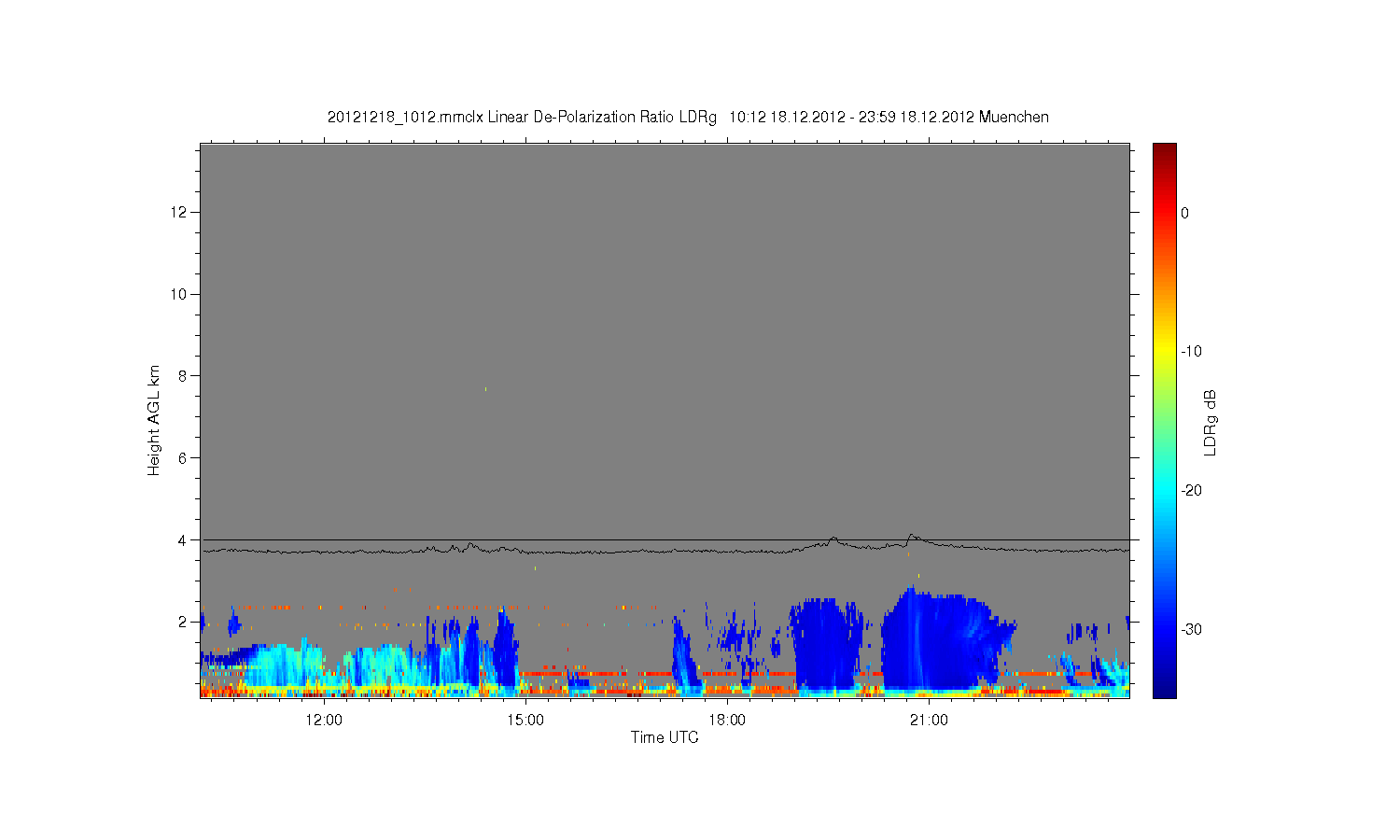
Task: Click the 'Height AGL km' y-axis label
Action: click(x=154, y=420)
